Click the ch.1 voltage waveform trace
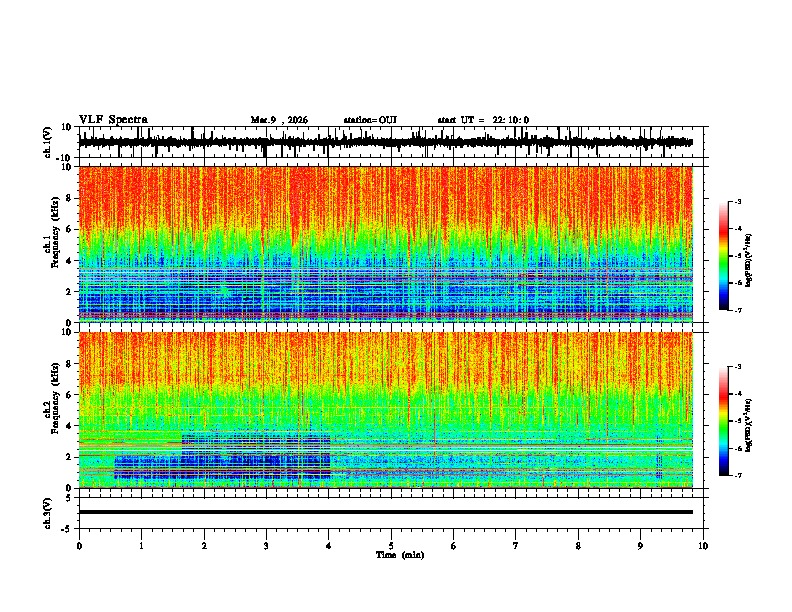792x612 pixels. coord(385,142)
